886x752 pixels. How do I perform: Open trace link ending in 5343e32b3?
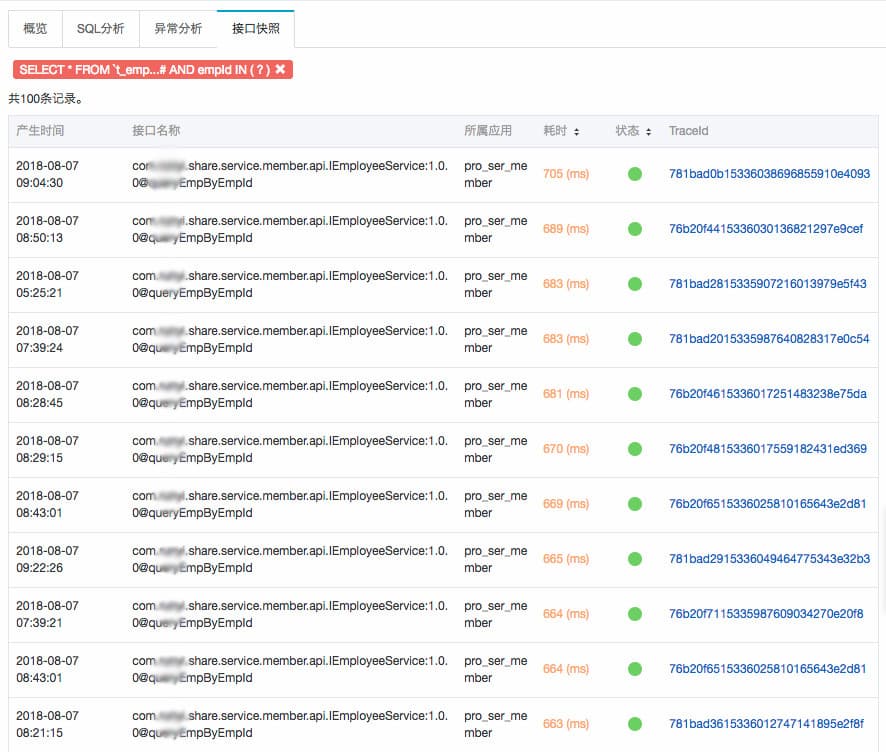[769, 559]
